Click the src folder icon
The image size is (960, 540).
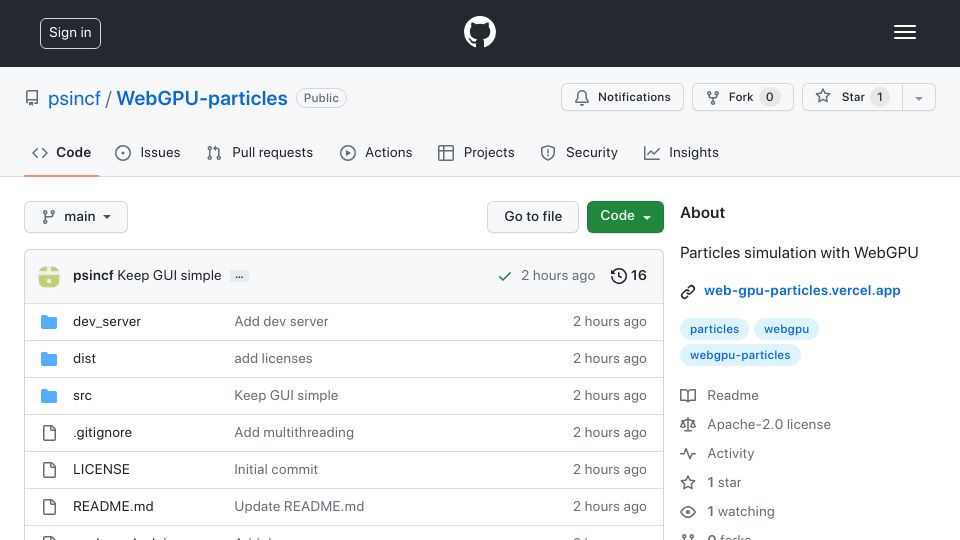pyautogui.click(x=49, y=396)
